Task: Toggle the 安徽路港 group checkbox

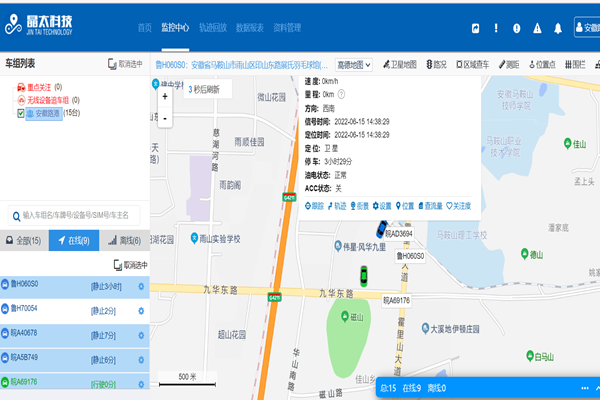Action: pos(21,114)
